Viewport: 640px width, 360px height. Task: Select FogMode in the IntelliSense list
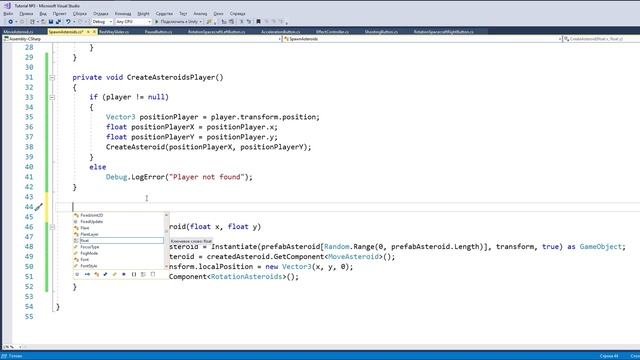point(118,253)
